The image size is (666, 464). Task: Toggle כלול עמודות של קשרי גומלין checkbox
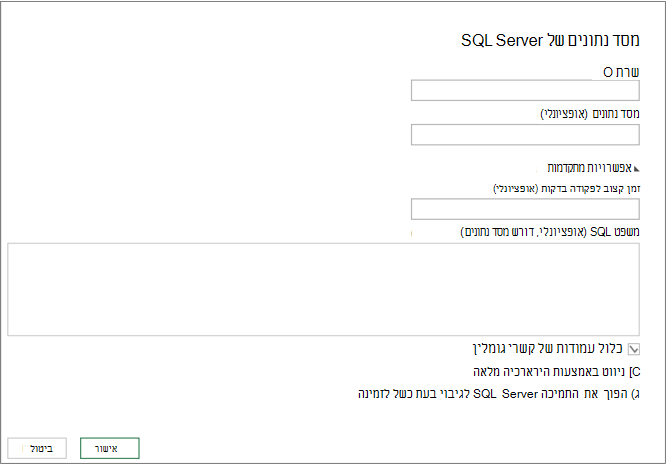[x=634, y=349]
